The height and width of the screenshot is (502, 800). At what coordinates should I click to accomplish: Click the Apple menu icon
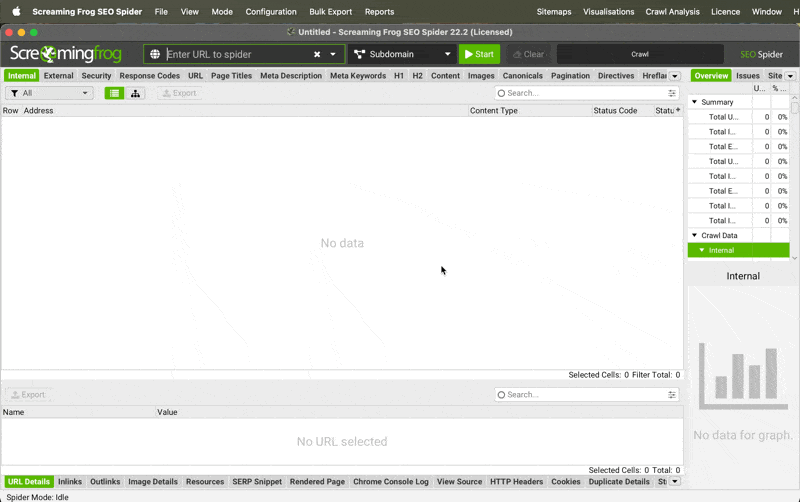16,12
